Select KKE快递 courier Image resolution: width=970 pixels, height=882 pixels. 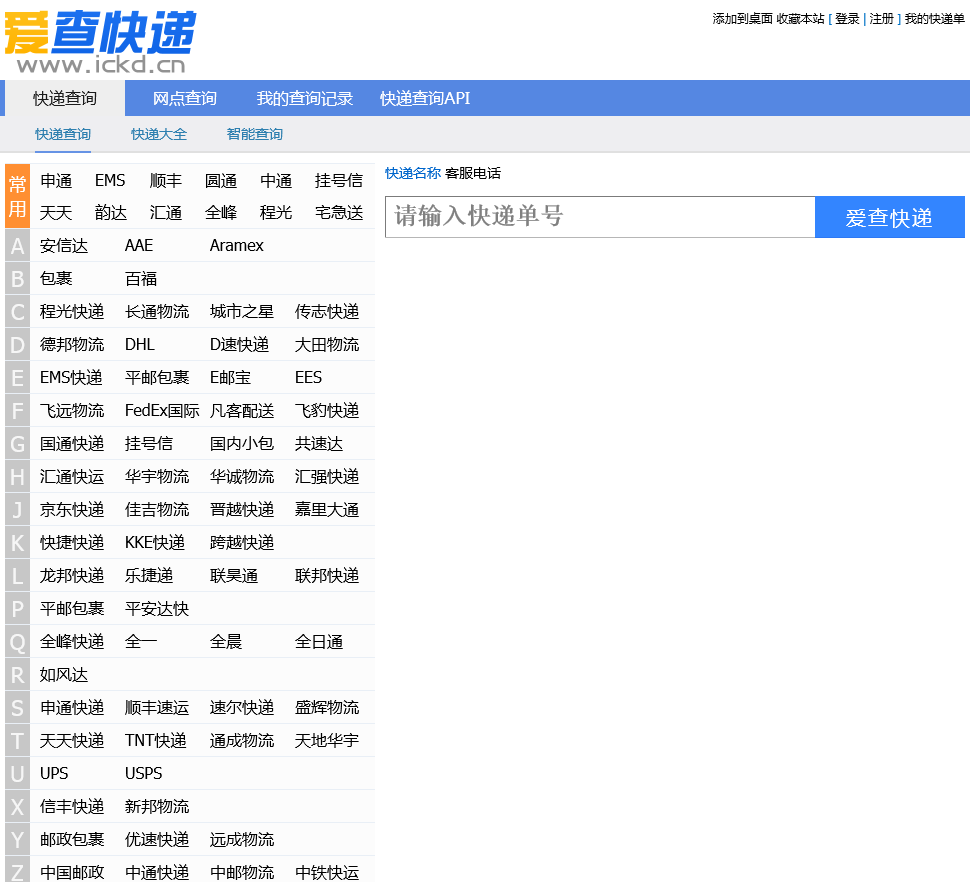(x=155, y=542)
